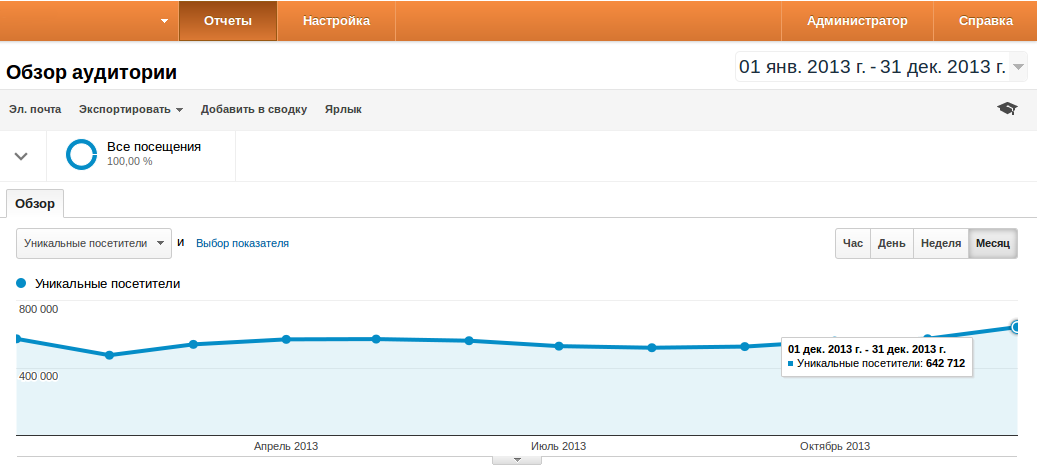Open the Справка help menu
Viewport: 1037px width, 471px height.
[985, 21]
